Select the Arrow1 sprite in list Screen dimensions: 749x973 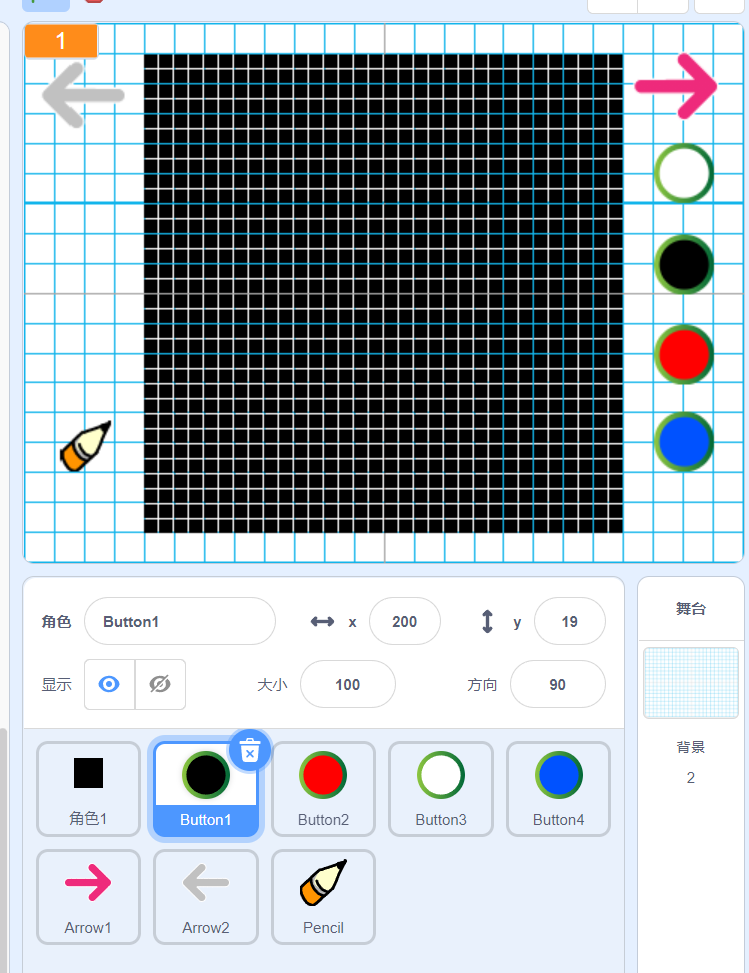(88, 896)
